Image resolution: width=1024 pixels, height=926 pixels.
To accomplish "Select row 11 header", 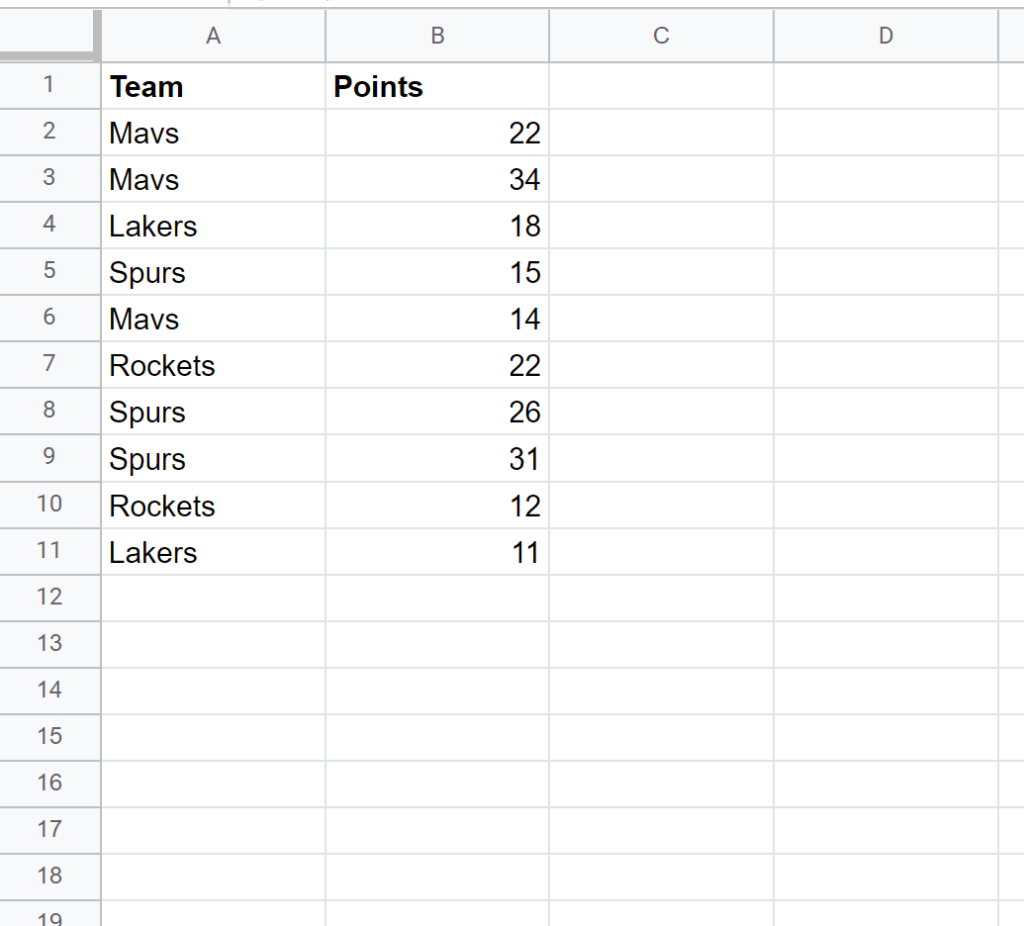I will click(50, 551).
